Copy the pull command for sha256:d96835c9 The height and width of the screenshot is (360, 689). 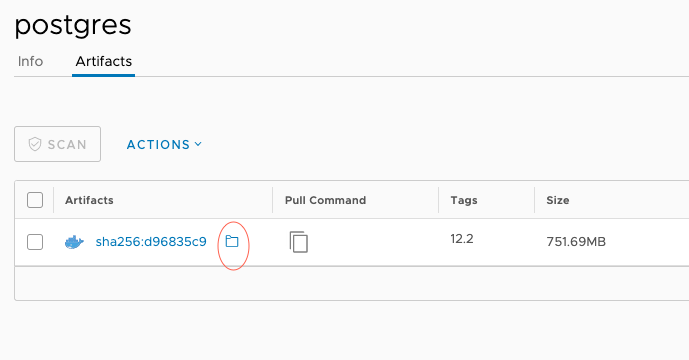click(299, 242)
